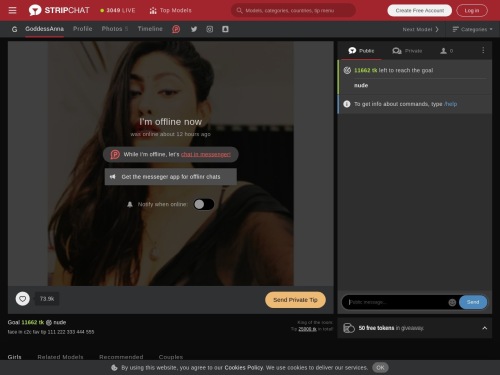The height and width of the screenshot is (375, 500).
Task: Select the Couples tab
Action: [x=171, y=357]
